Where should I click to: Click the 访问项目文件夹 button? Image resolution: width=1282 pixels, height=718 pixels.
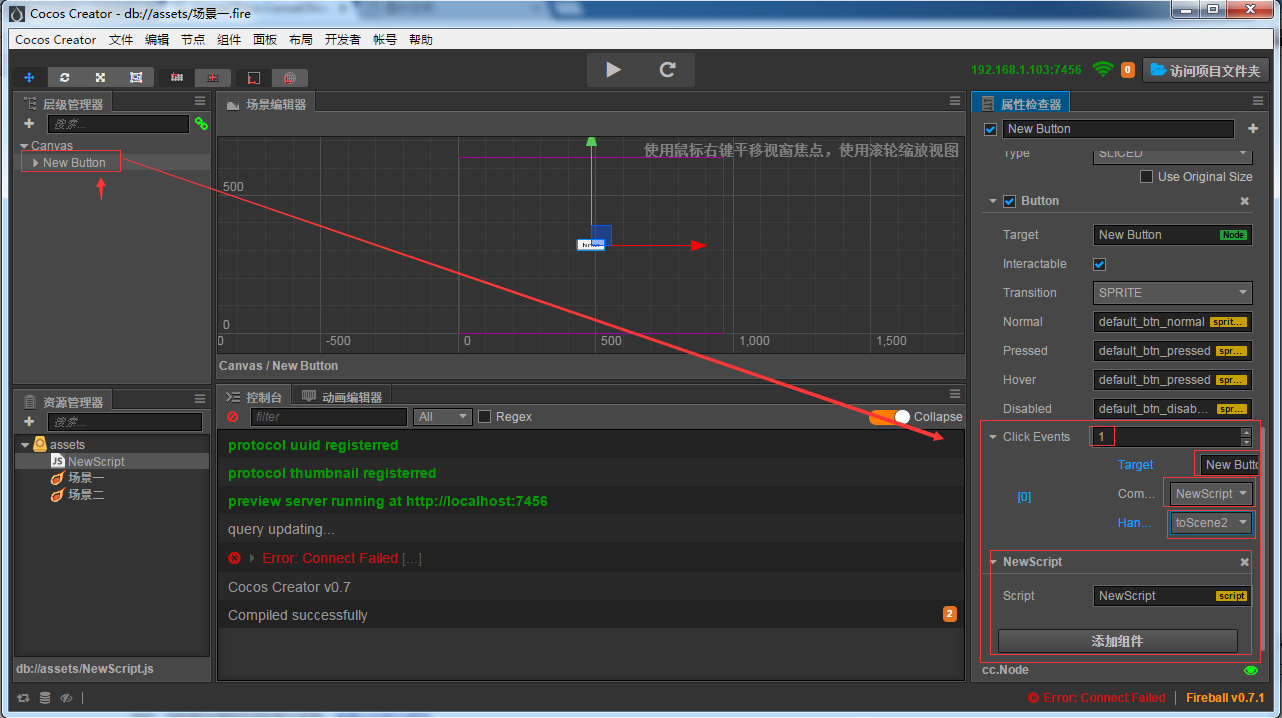click(1206, 70)
